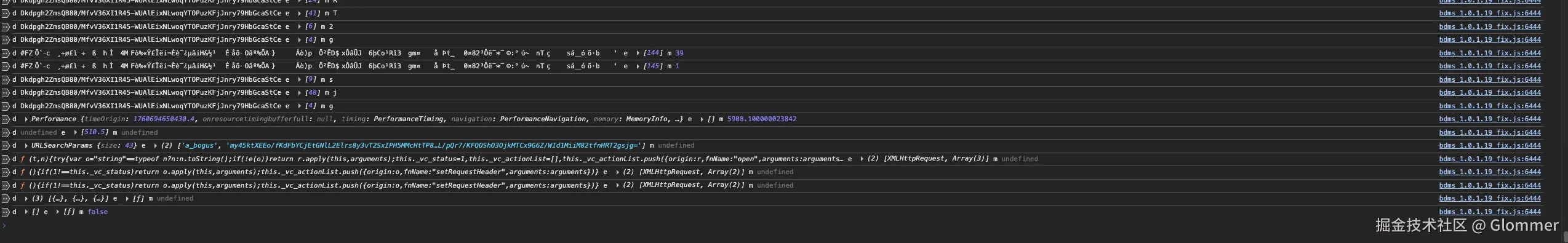Expand the [144] array
Viewport: 1568px width, 243px height.
(x=638, y=53)
